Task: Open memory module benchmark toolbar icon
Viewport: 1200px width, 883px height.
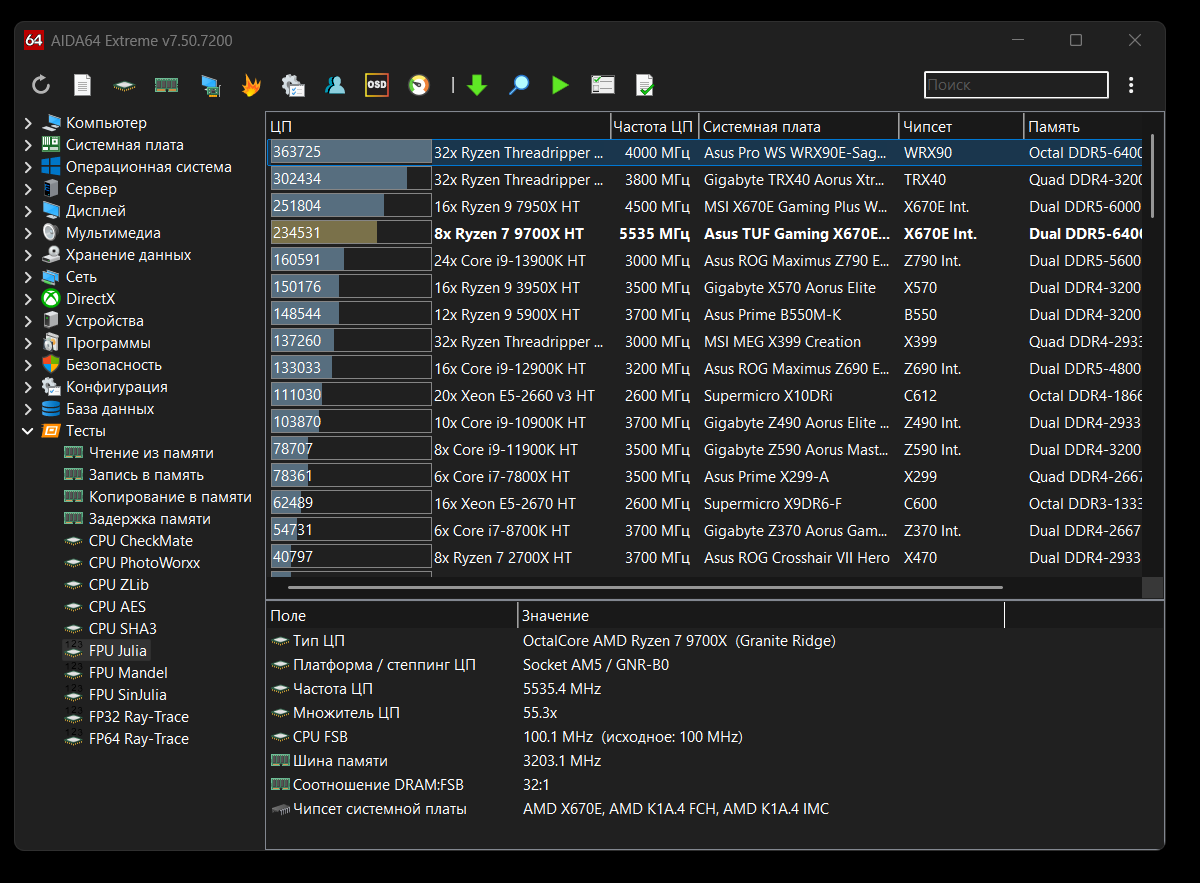Action: [166, 85]
